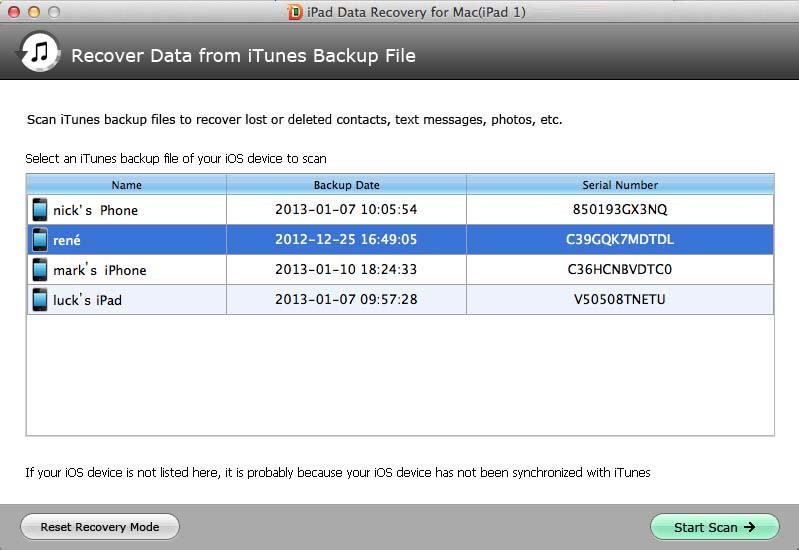Sort by the Backup Date column header
Viewport: 799px width, 550px height.
(346, 185)
